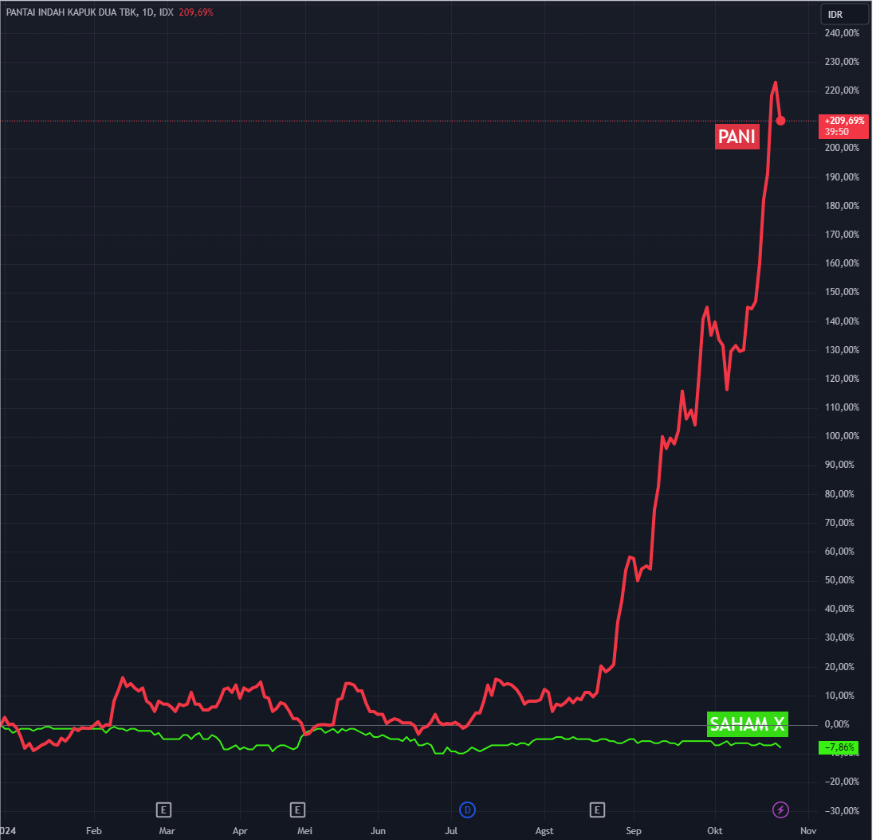Screen dimensions: 873x840
Task: Click the Apr label on the time axis
Action: tap(239, 831)
